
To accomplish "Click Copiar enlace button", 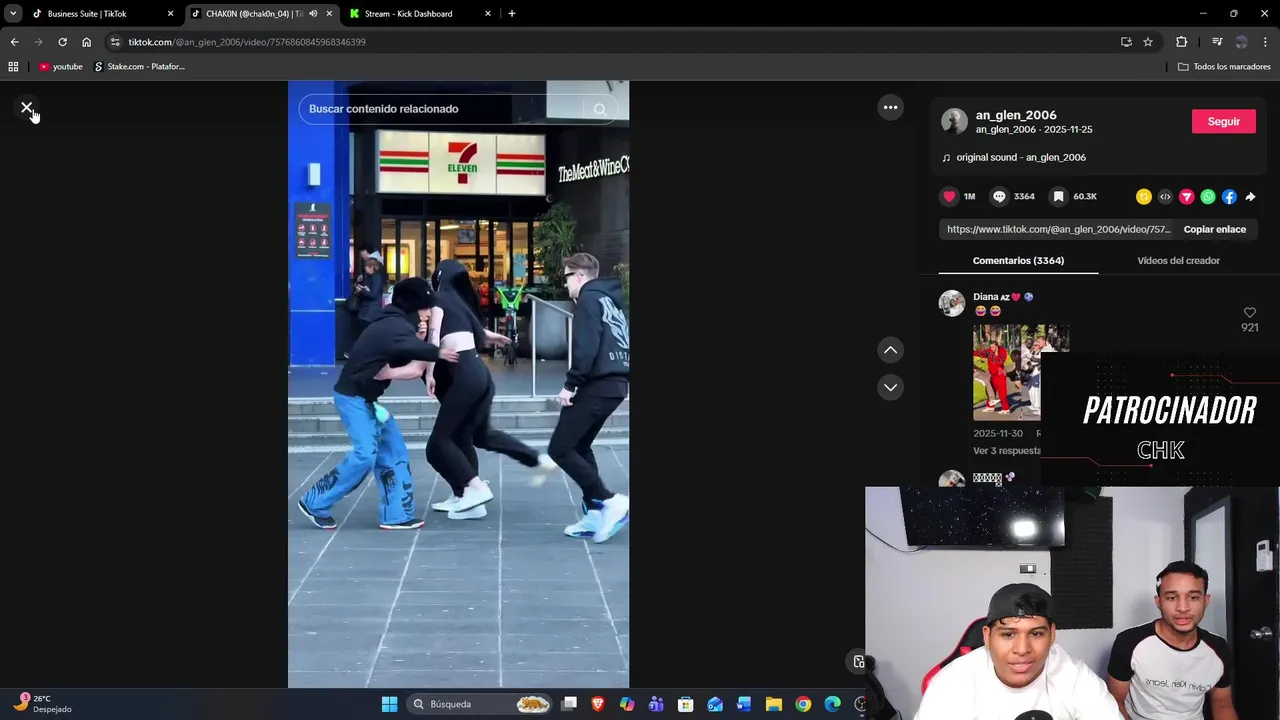I will [x=1214, y=229].
